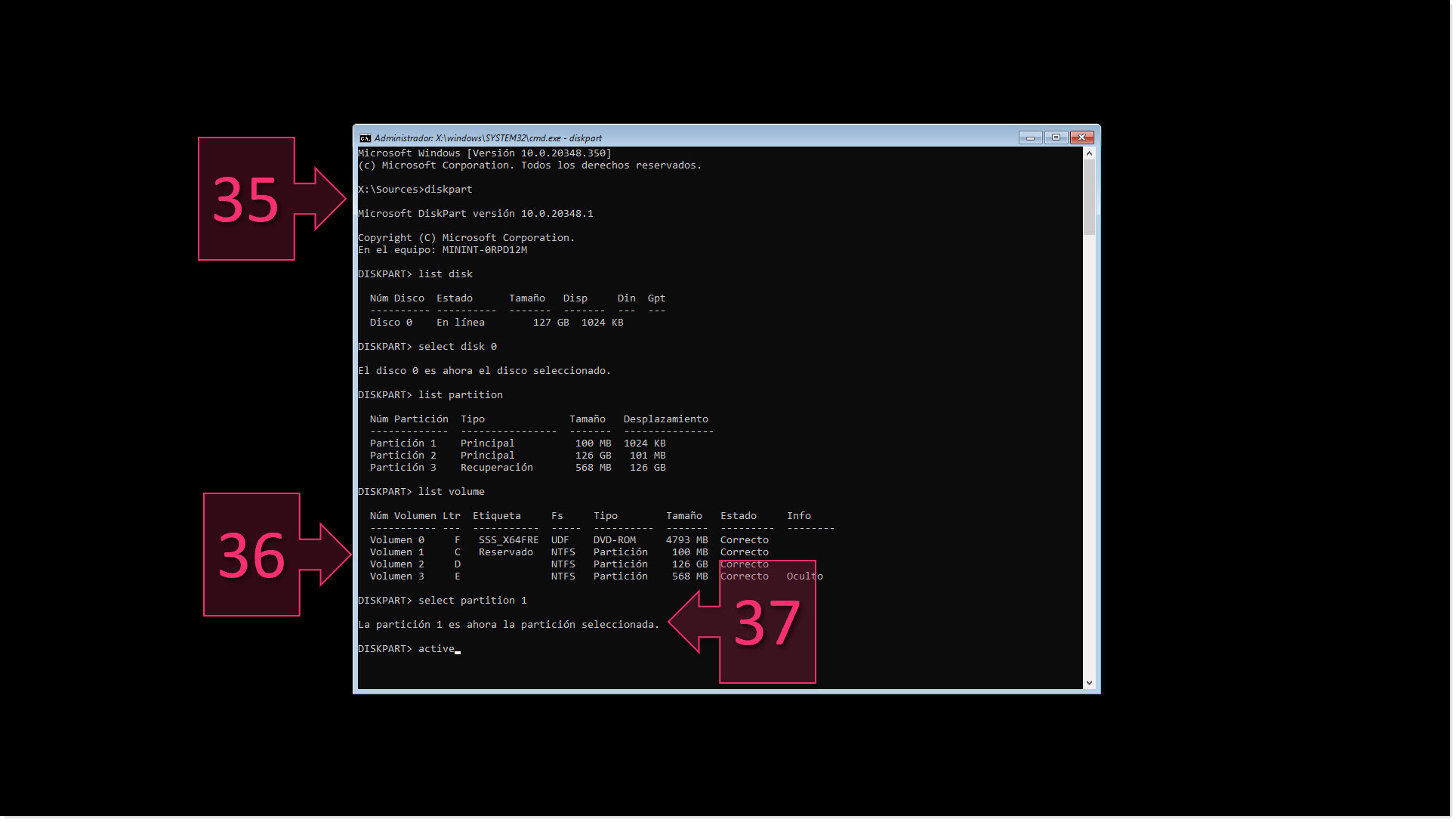Click the list disk command text
1456x822 pixels.
coord(446,273)
